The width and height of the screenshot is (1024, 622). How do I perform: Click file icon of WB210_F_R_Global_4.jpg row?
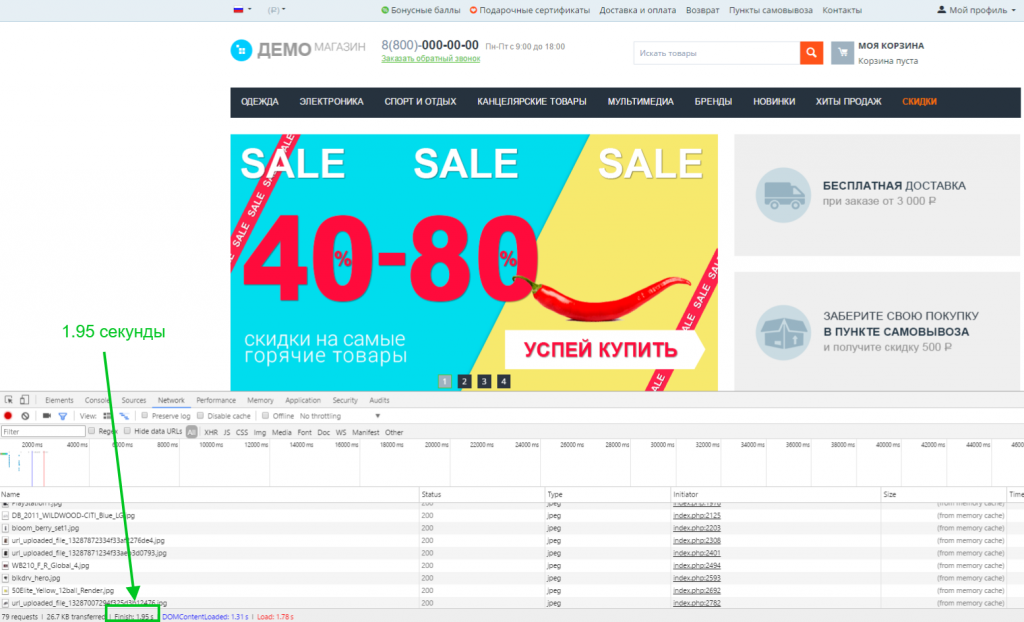[x=5, y=566]
